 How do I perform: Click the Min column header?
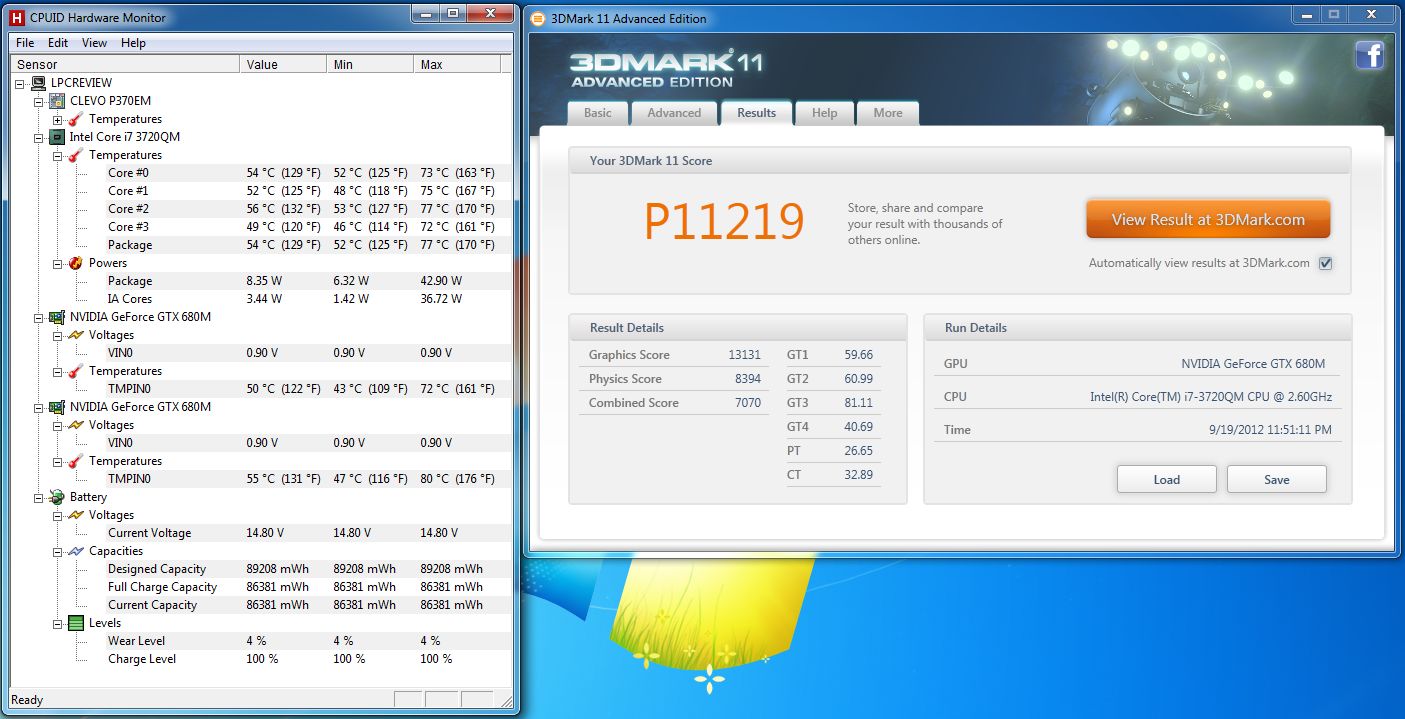(x=371, y=64)
